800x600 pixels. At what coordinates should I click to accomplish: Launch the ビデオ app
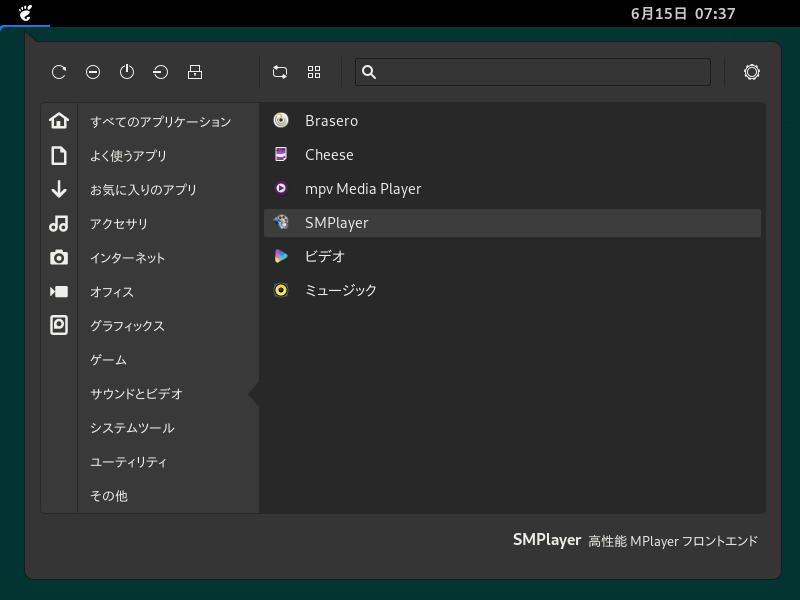point(512,256)
